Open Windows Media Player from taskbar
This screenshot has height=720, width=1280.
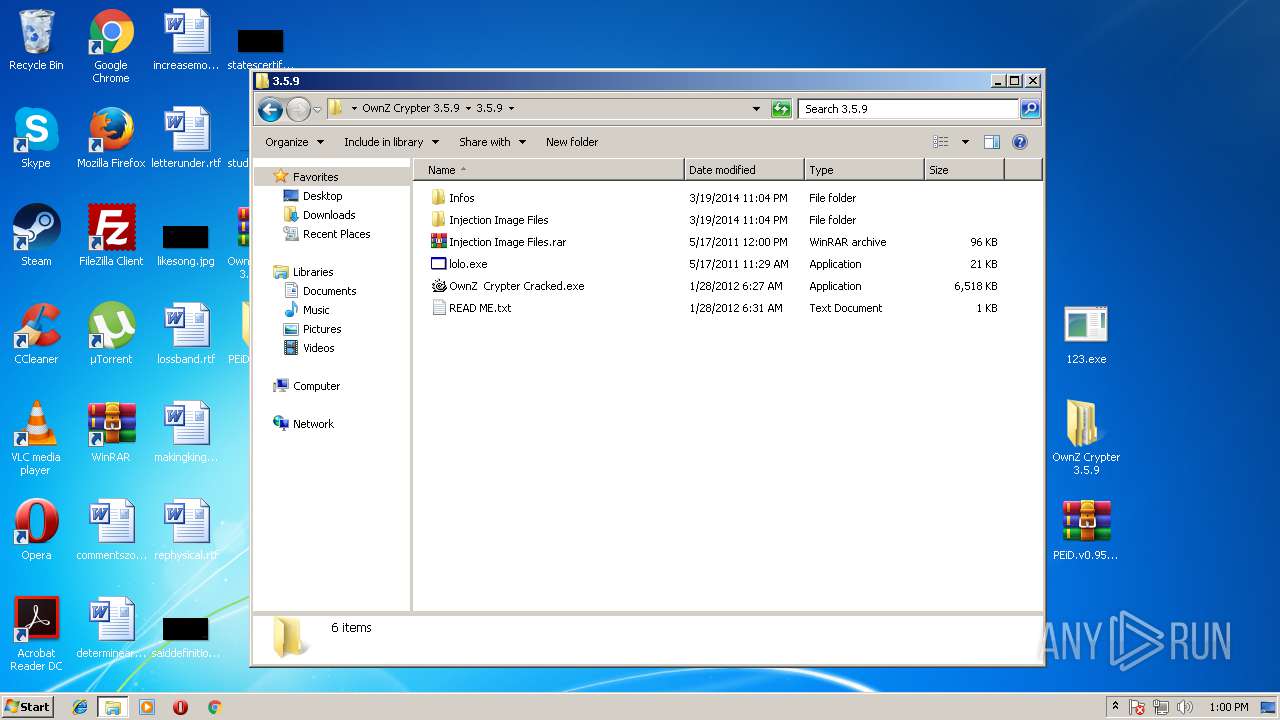[x=147, y=707]
